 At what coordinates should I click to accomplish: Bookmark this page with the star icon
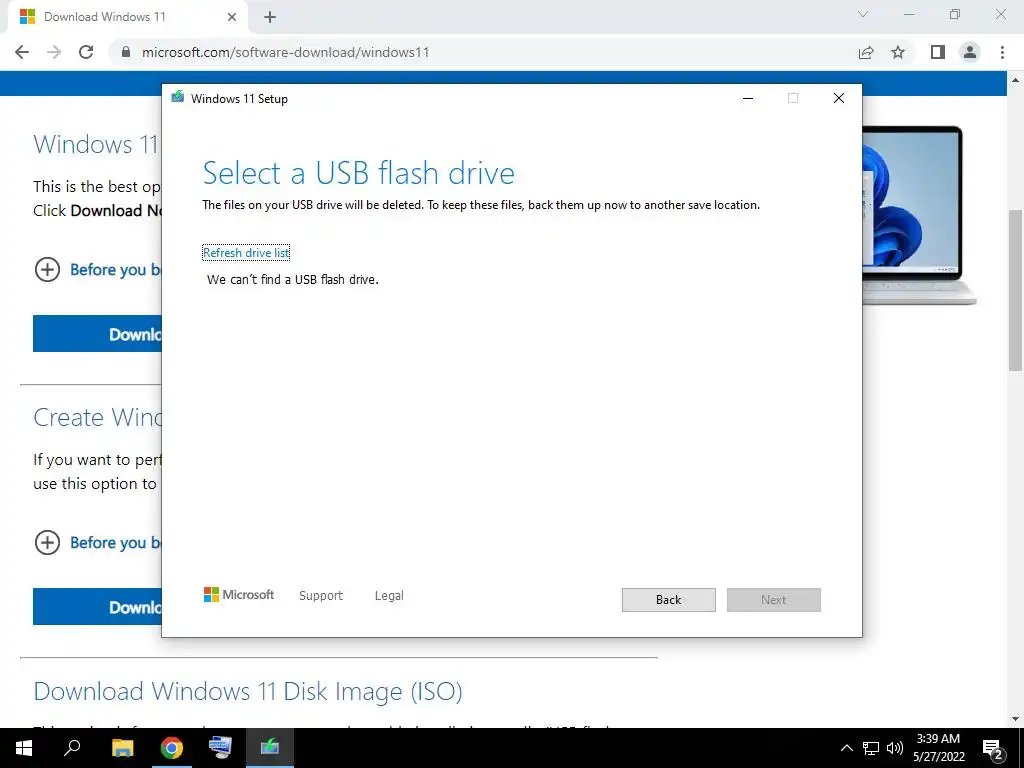(x=898, y=52)
